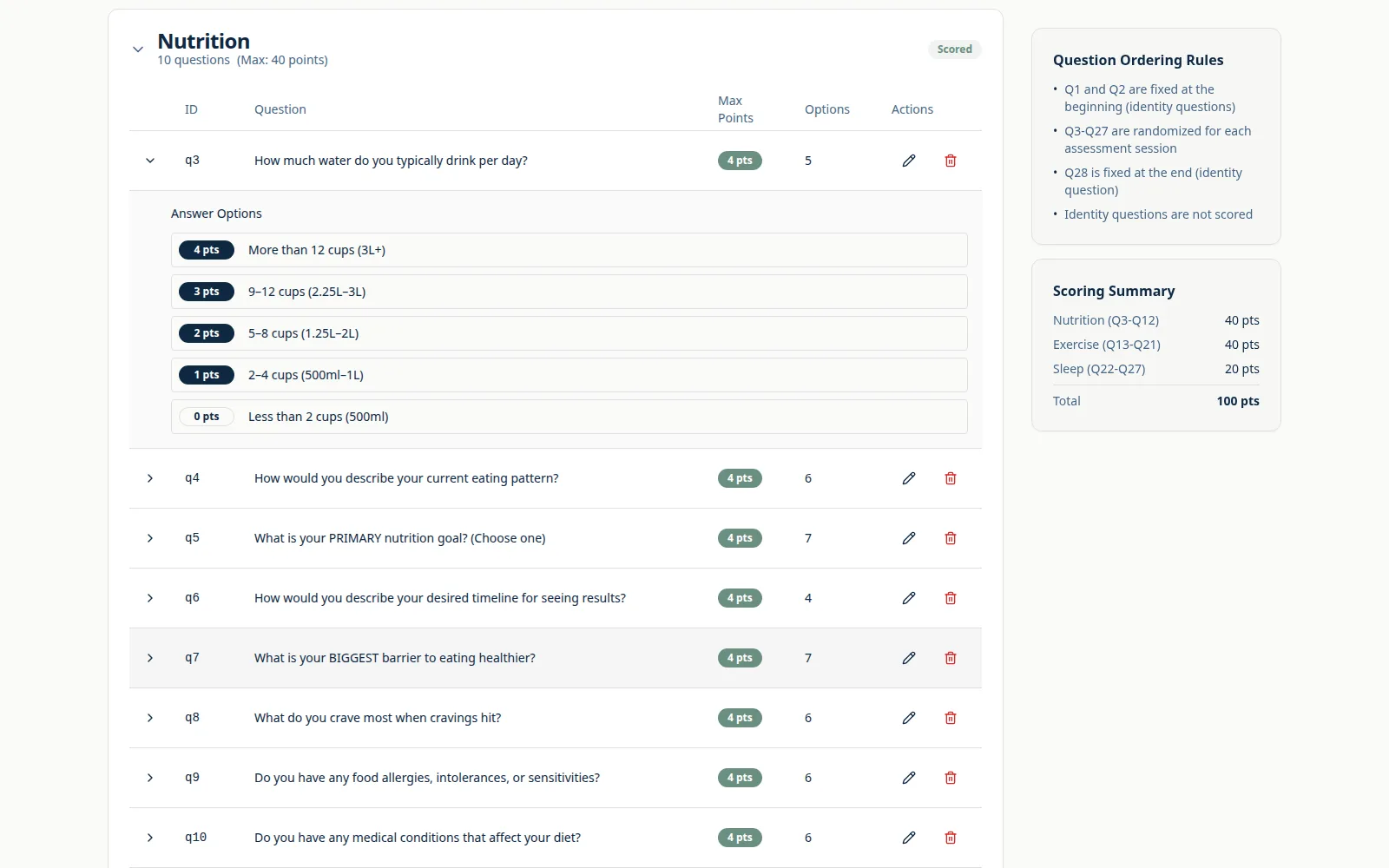Select the 'More than 12 cups (3L+)' option

[569, 250]
